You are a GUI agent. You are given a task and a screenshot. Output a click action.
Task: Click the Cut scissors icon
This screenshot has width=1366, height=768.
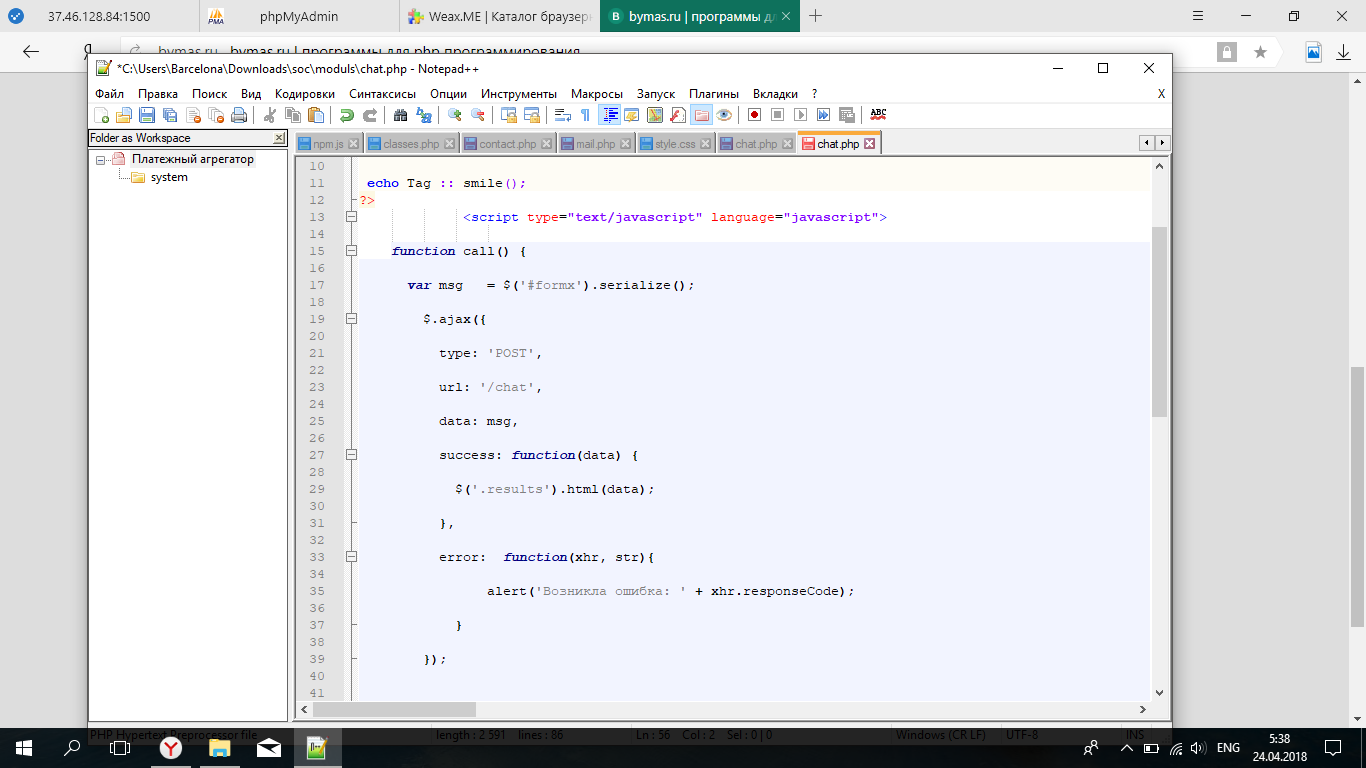(x=269, y=115)
